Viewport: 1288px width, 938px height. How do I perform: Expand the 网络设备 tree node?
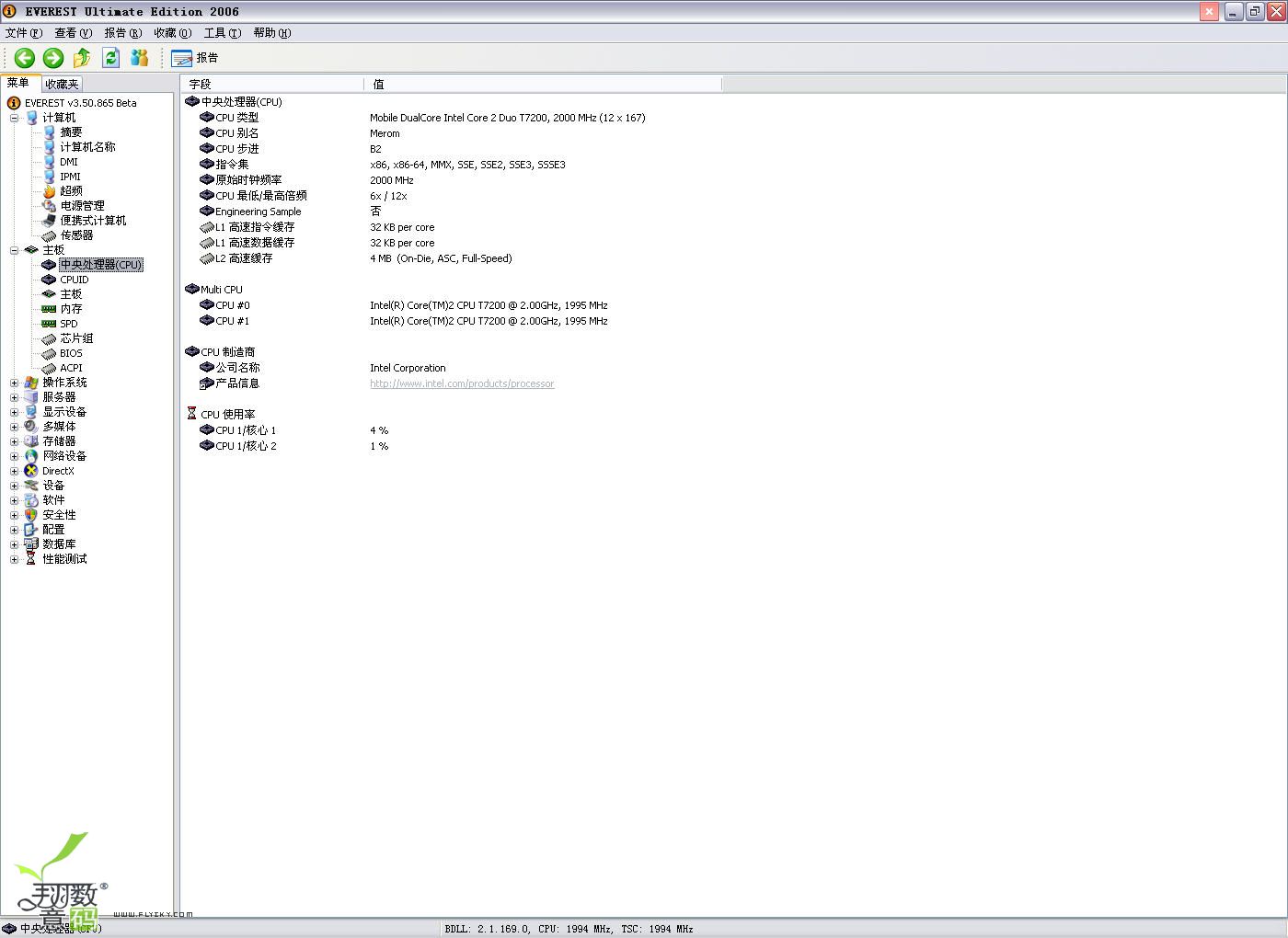tap(14, 456)
